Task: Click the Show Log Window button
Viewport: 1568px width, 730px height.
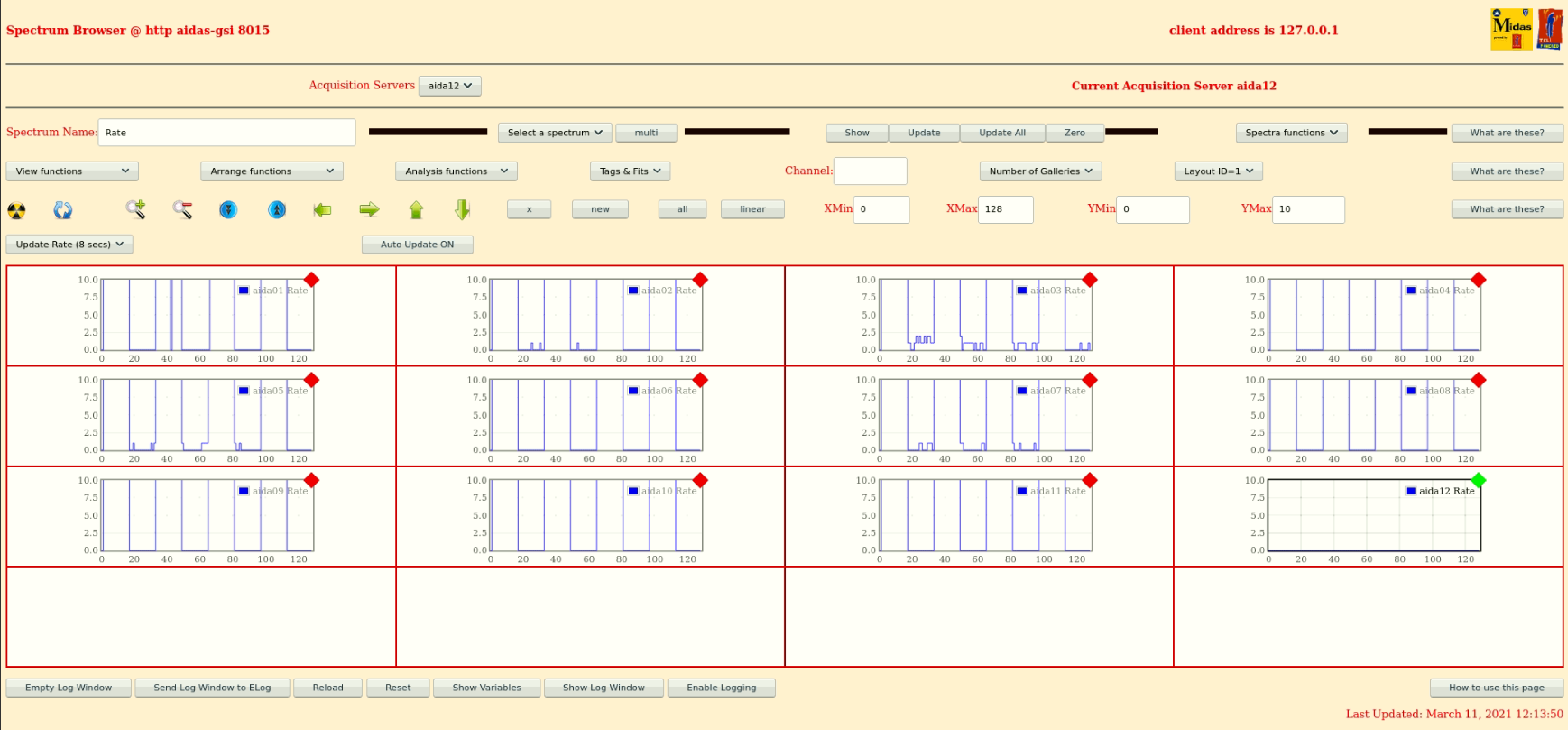Action: click(604, 688)
